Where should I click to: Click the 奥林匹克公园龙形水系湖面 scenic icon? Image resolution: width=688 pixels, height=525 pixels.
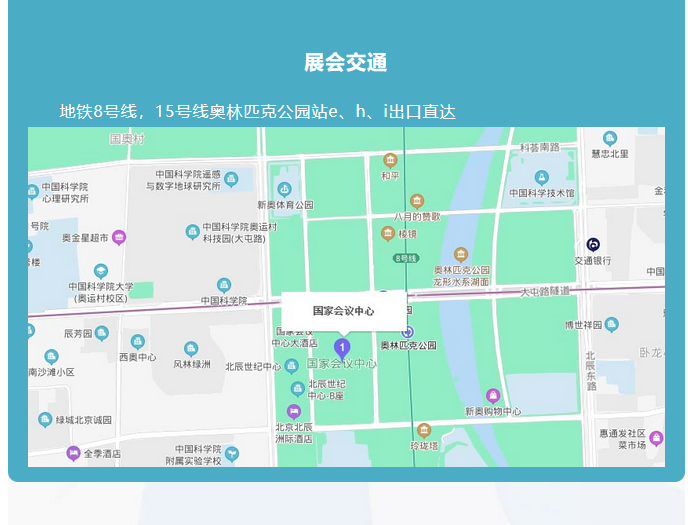461,254
